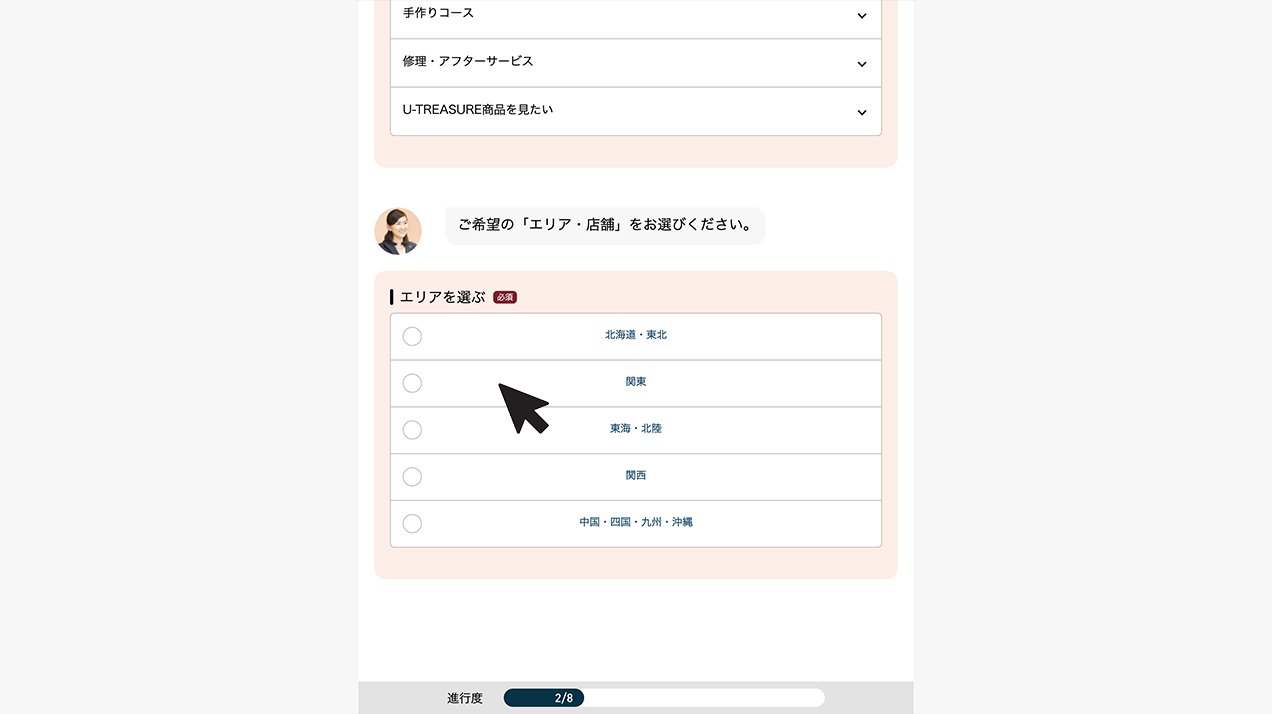
Task: Expand 手作りコース chevron arrow
Action: point(862,16)
